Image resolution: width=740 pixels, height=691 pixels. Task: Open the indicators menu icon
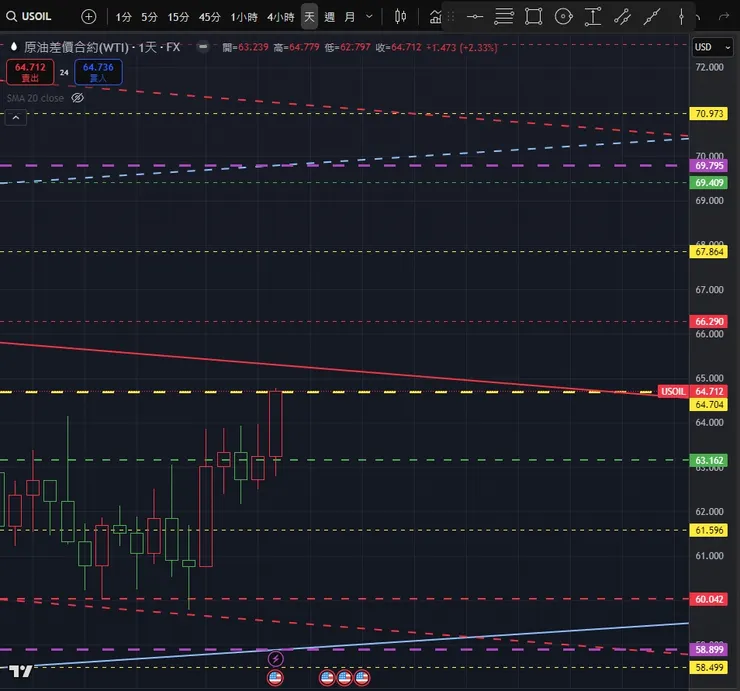tap(435, 17)
